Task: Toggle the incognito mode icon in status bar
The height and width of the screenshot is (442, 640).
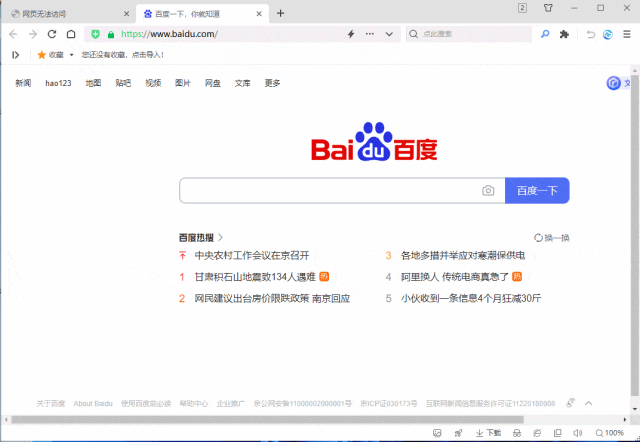Action: tap(517, 433)
